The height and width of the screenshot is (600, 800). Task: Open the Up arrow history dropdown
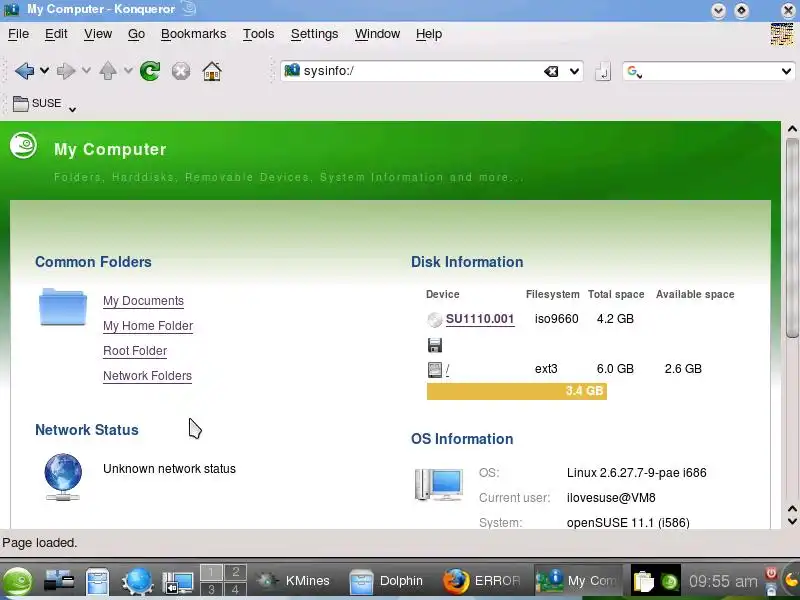coord(128,70)
